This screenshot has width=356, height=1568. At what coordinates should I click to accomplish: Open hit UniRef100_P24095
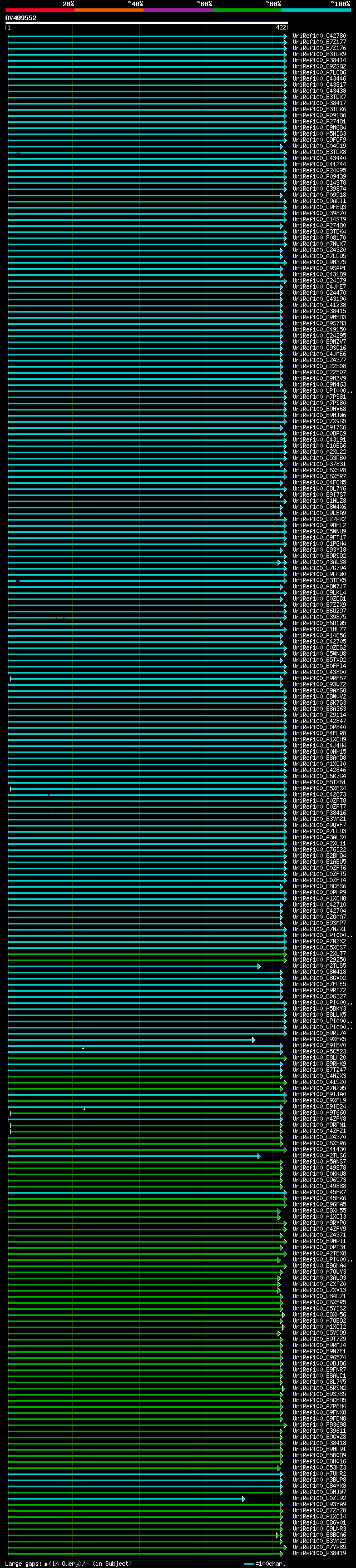pyautogui.click(x=319, y=170)
